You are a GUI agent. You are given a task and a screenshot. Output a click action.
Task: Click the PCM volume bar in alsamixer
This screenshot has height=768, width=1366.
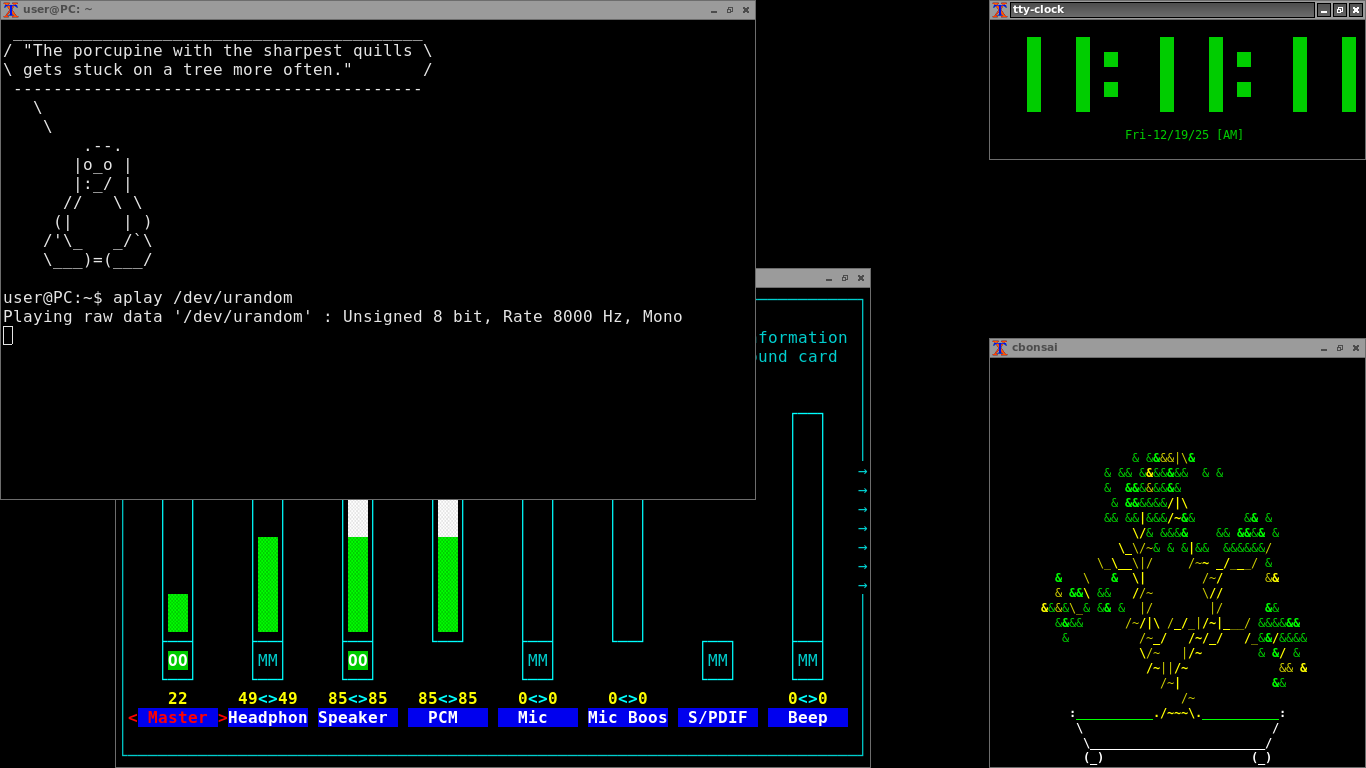pyautogui.click(x=448, y=570)
